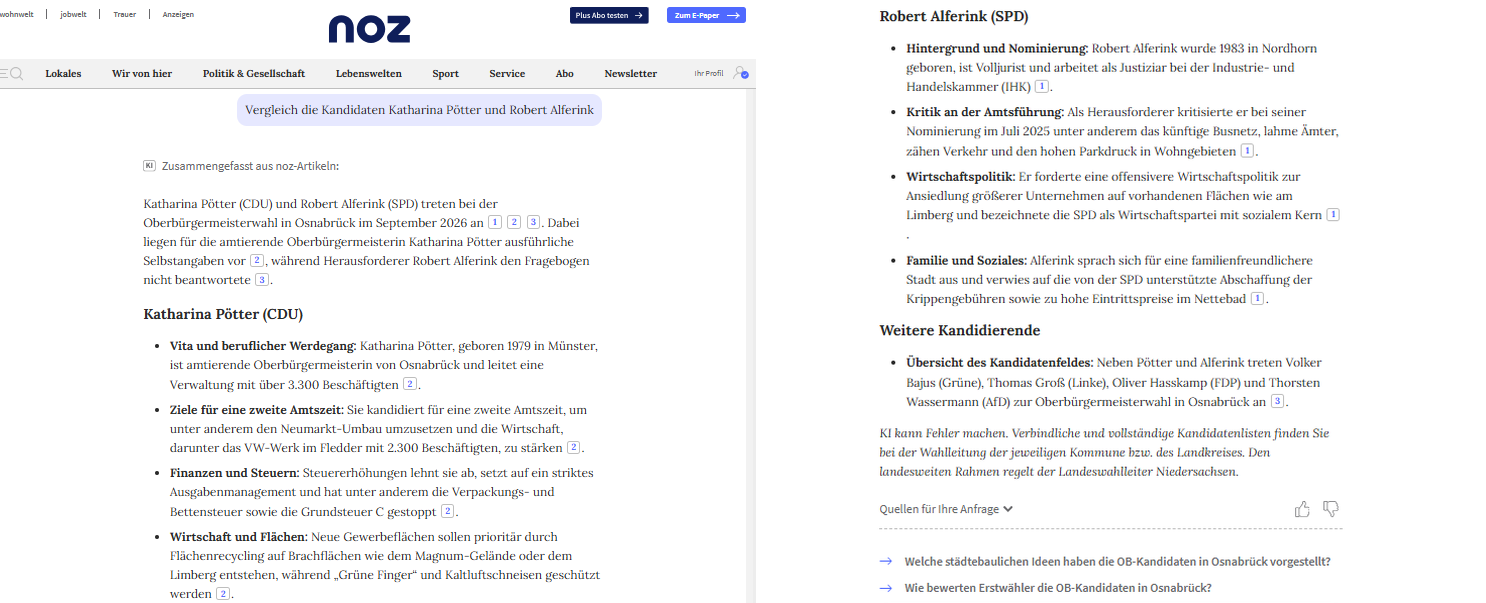Open citation 3 after 'Oberbürgermeisterwahl in Osnabrück an'
Screen dimensions: 1486x603
click(x=1277, y=402)
